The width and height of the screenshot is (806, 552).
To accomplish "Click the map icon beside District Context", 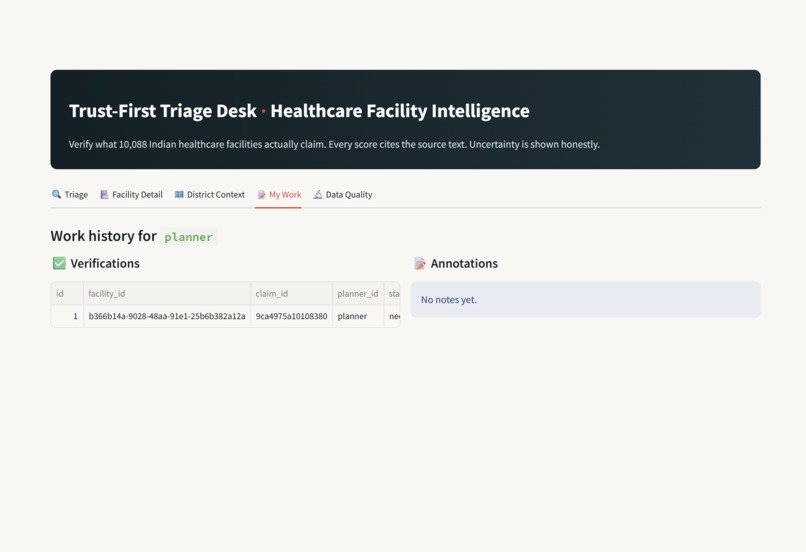I will tap(179, 194).
